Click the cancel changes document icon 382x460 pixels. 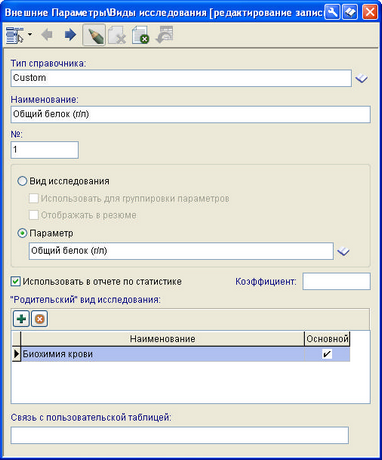(140, 35)
